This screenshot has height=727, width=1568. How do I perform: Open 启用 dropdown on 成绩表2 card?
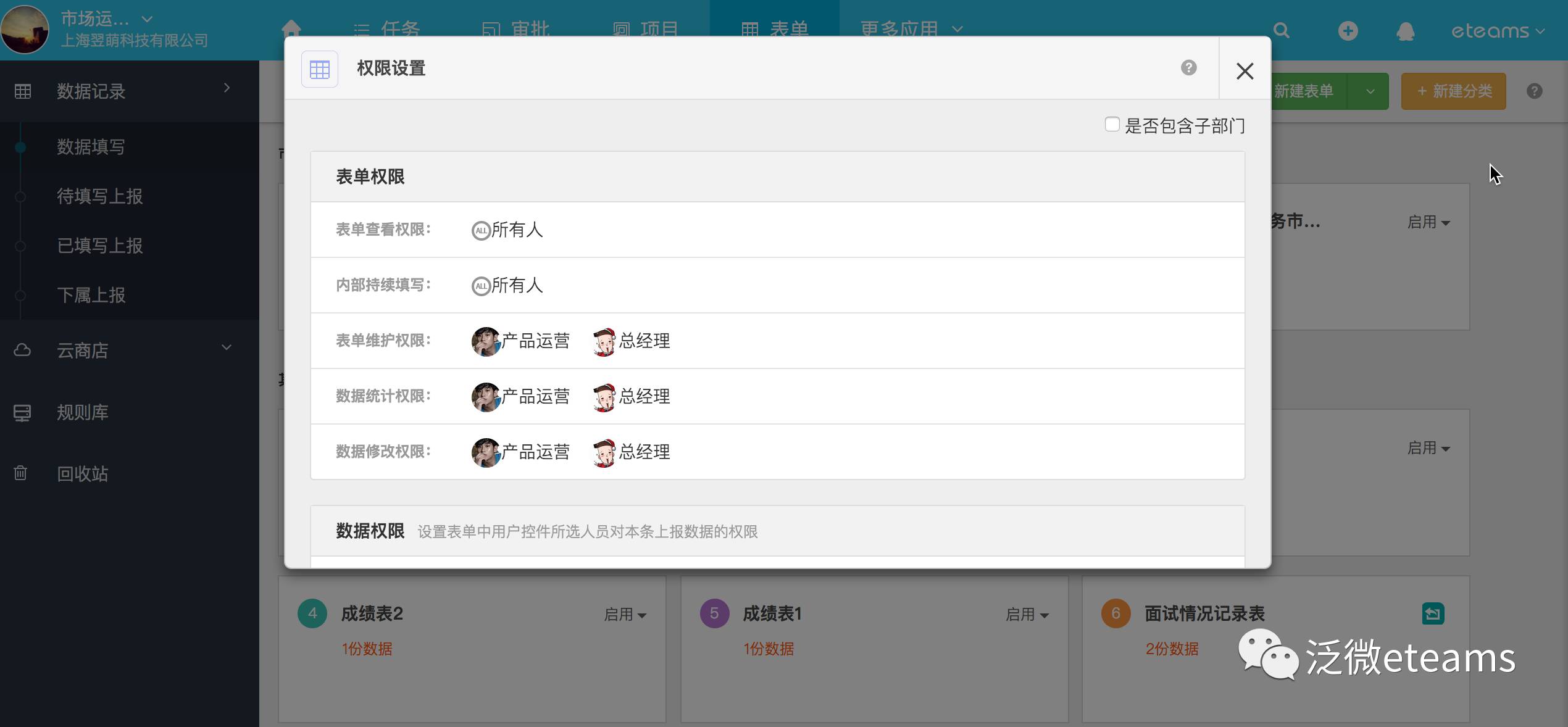(625, 615)
